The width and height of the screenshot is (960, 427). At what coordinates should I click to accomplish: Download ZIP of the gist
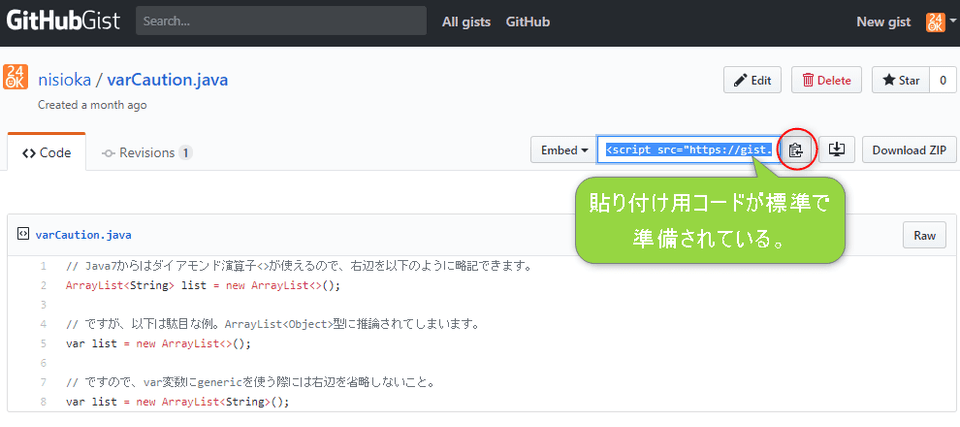[909, 150]
